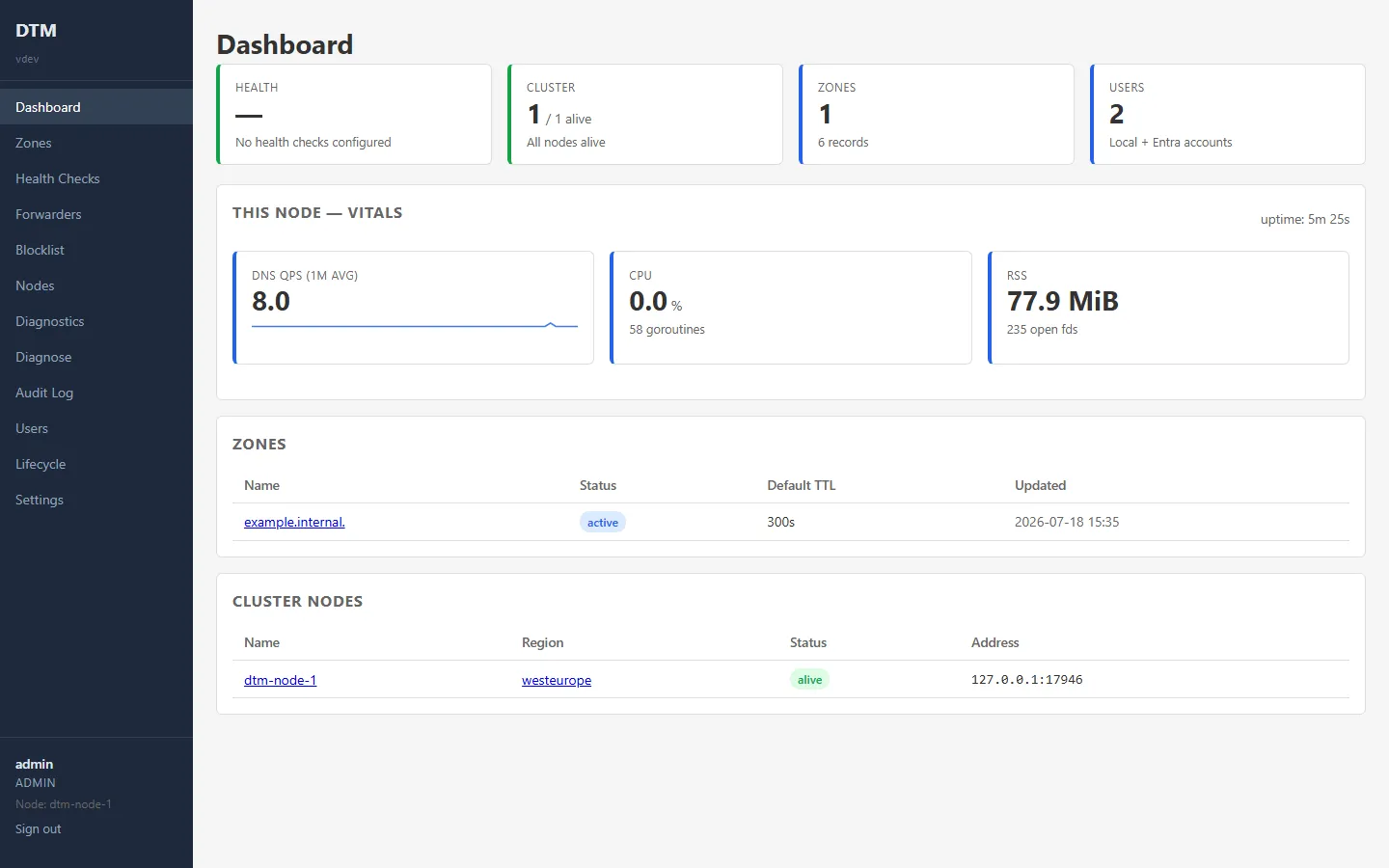Navigate to Nodes in sidebar
The width and height of the screenshot is (1389, 868).
[x=96, y=285]
